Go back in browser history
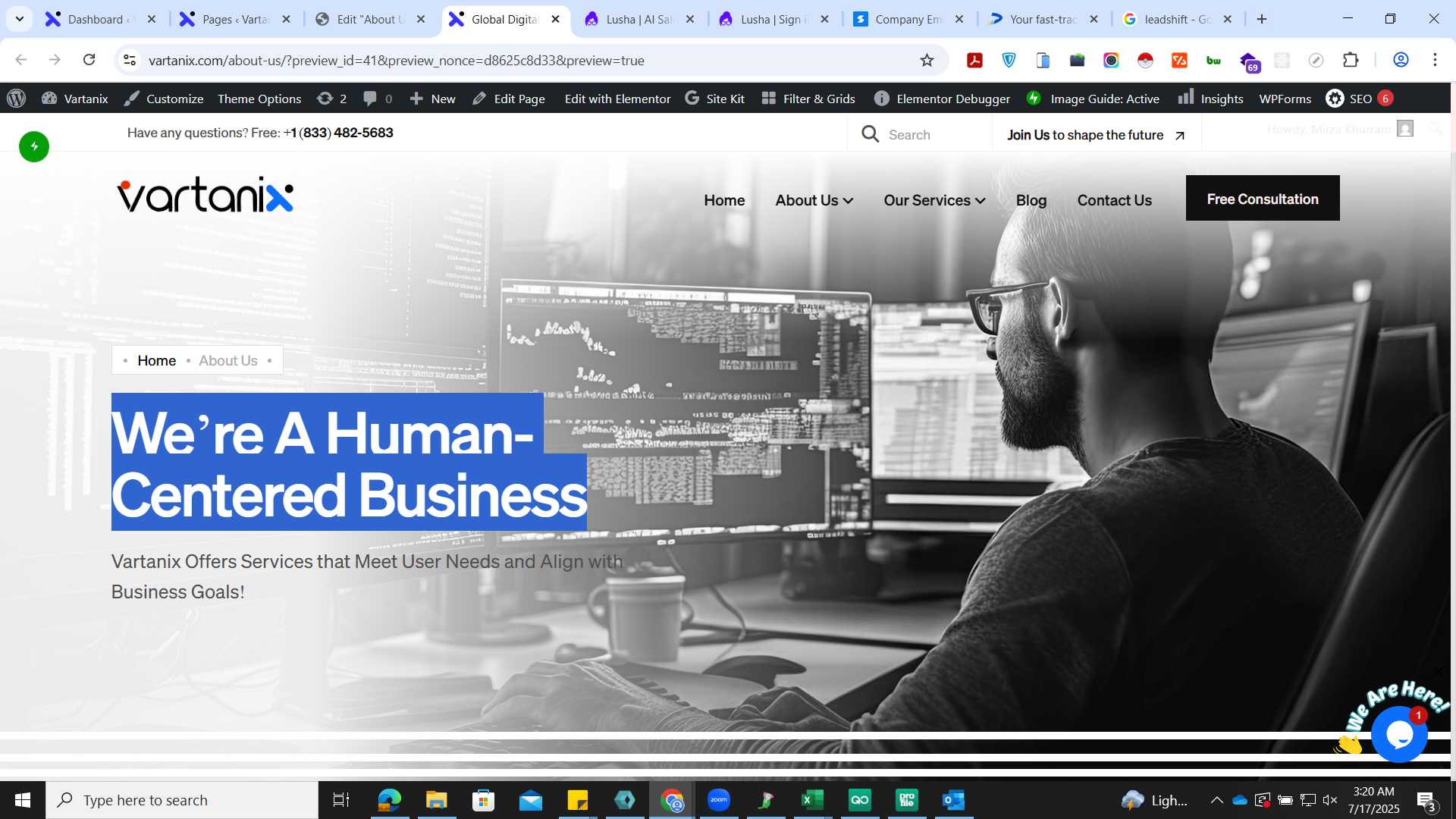 coord(21,60)
